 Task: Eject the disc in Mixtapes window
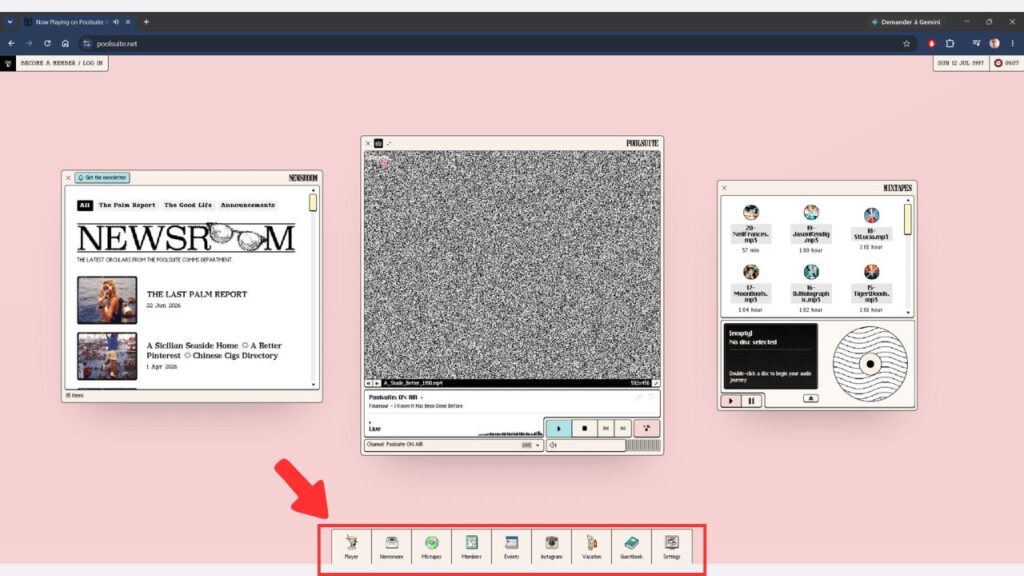tap(810, 398)
